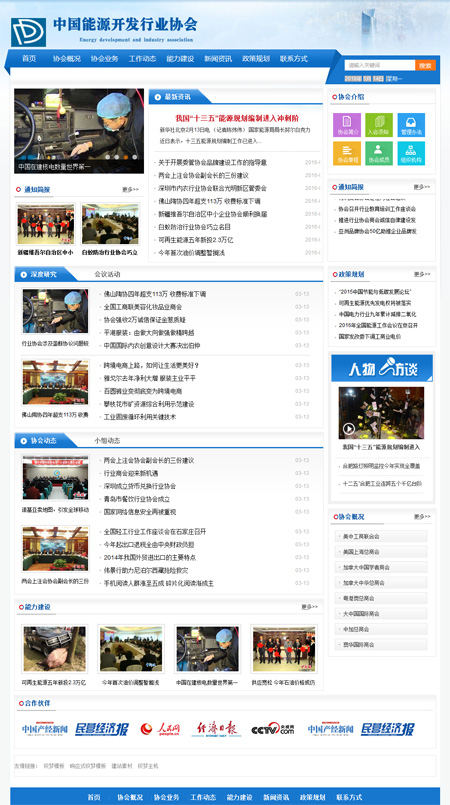The width and height of the screenshot is (450, 805).
Task: Open the 十三五 energy plan headline
Action: 237,118
